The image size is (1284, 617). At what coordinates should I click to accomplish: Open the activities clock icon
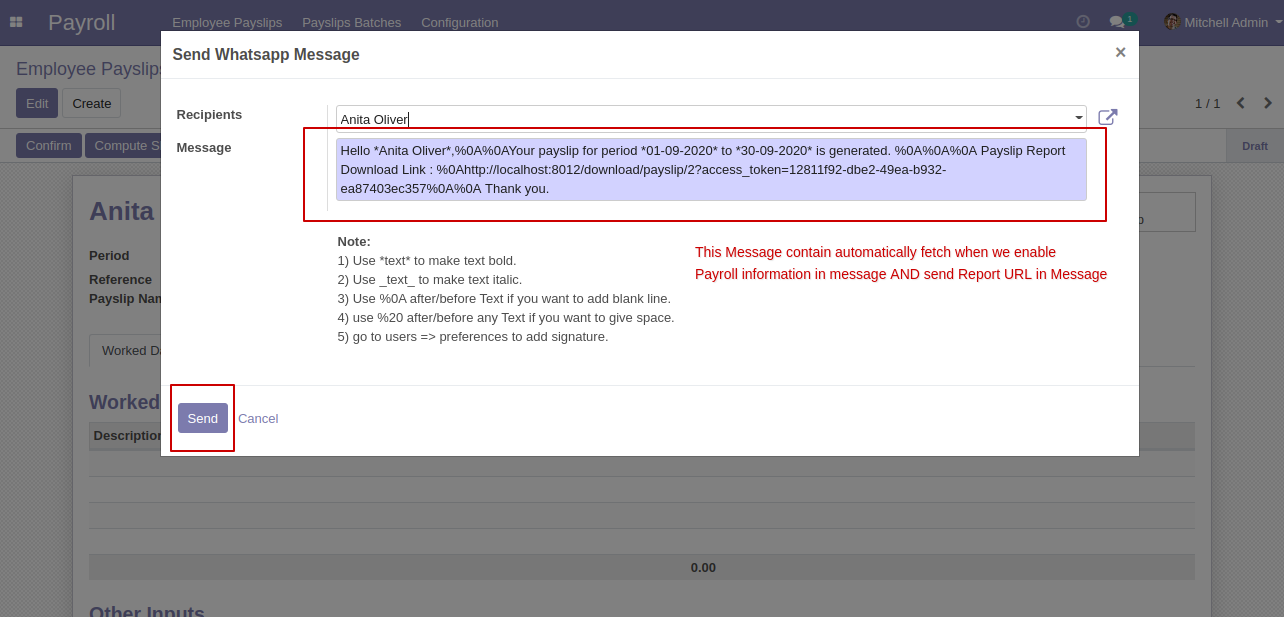coord(1083,22)
